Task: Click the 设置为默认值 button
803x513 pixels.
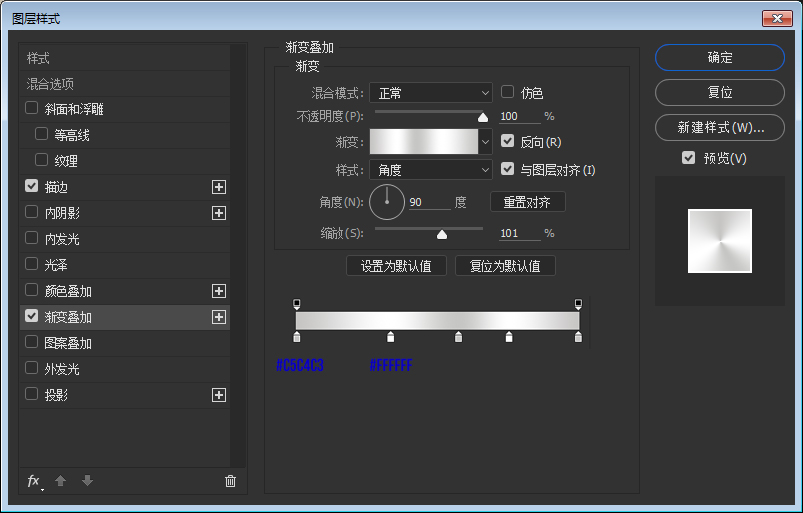Action: click(x=396, y=266)
